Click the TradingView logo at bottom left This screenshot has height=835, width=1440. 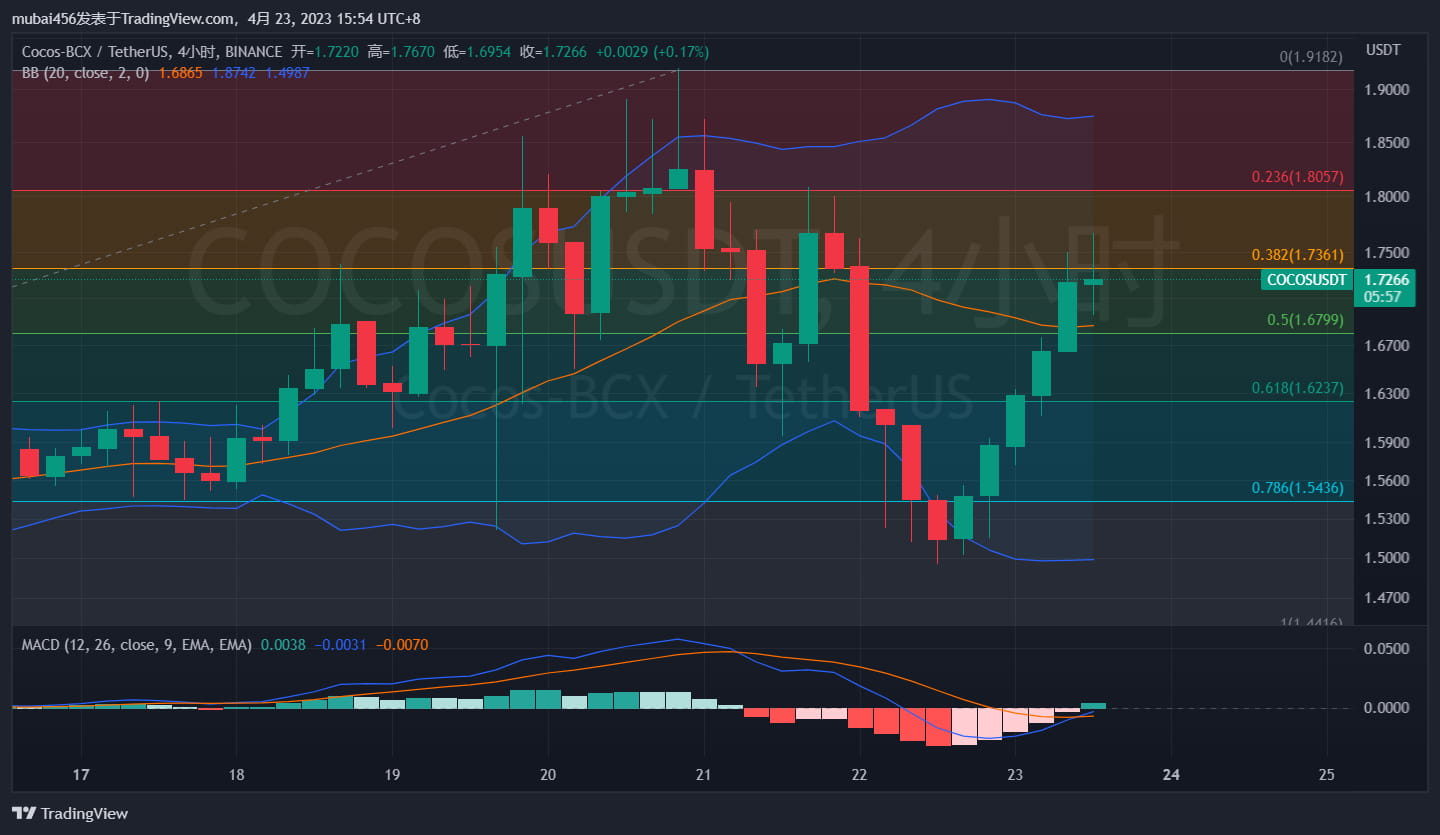70,813
